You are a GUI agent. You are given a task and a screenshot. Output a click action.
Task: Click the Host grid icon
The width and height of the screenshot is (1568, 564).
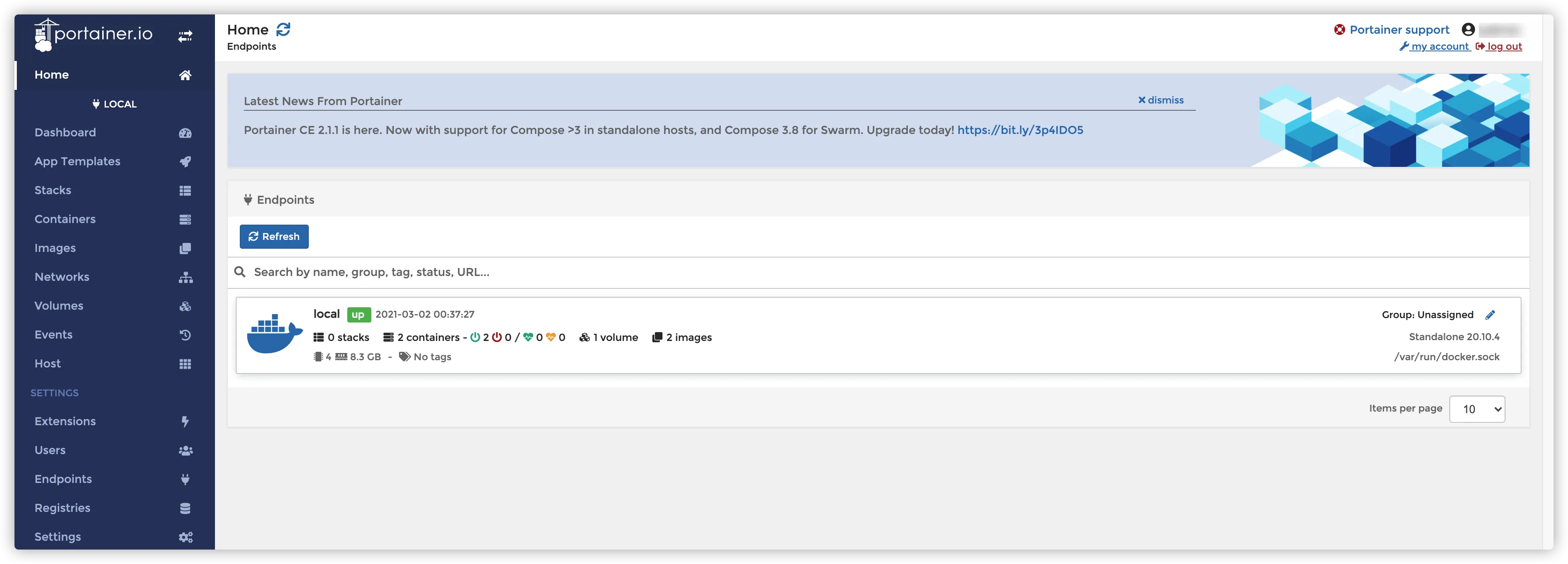185,363
